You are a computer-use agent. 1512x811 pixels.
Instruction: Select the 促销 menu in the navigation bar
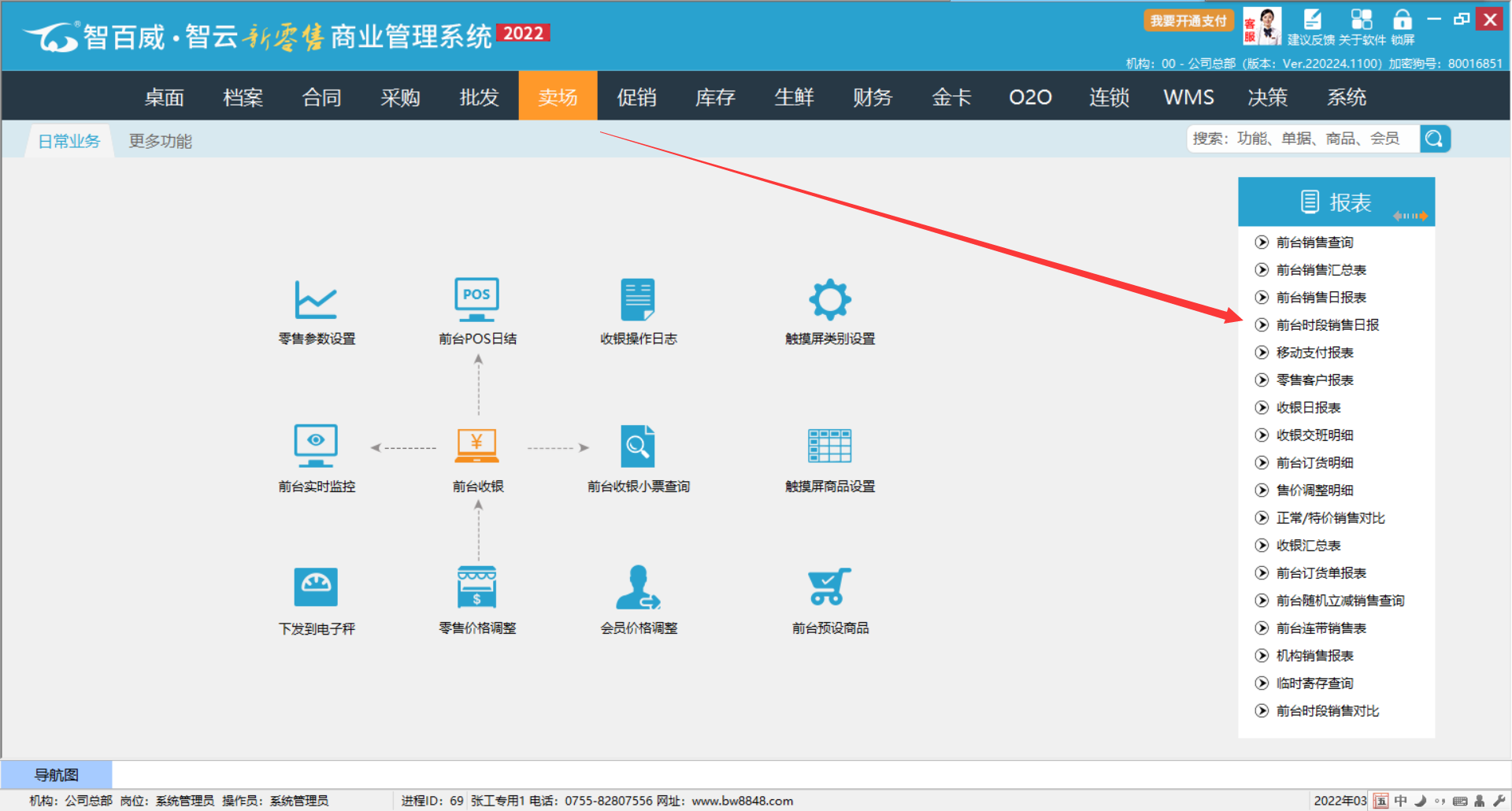[636, 97]
